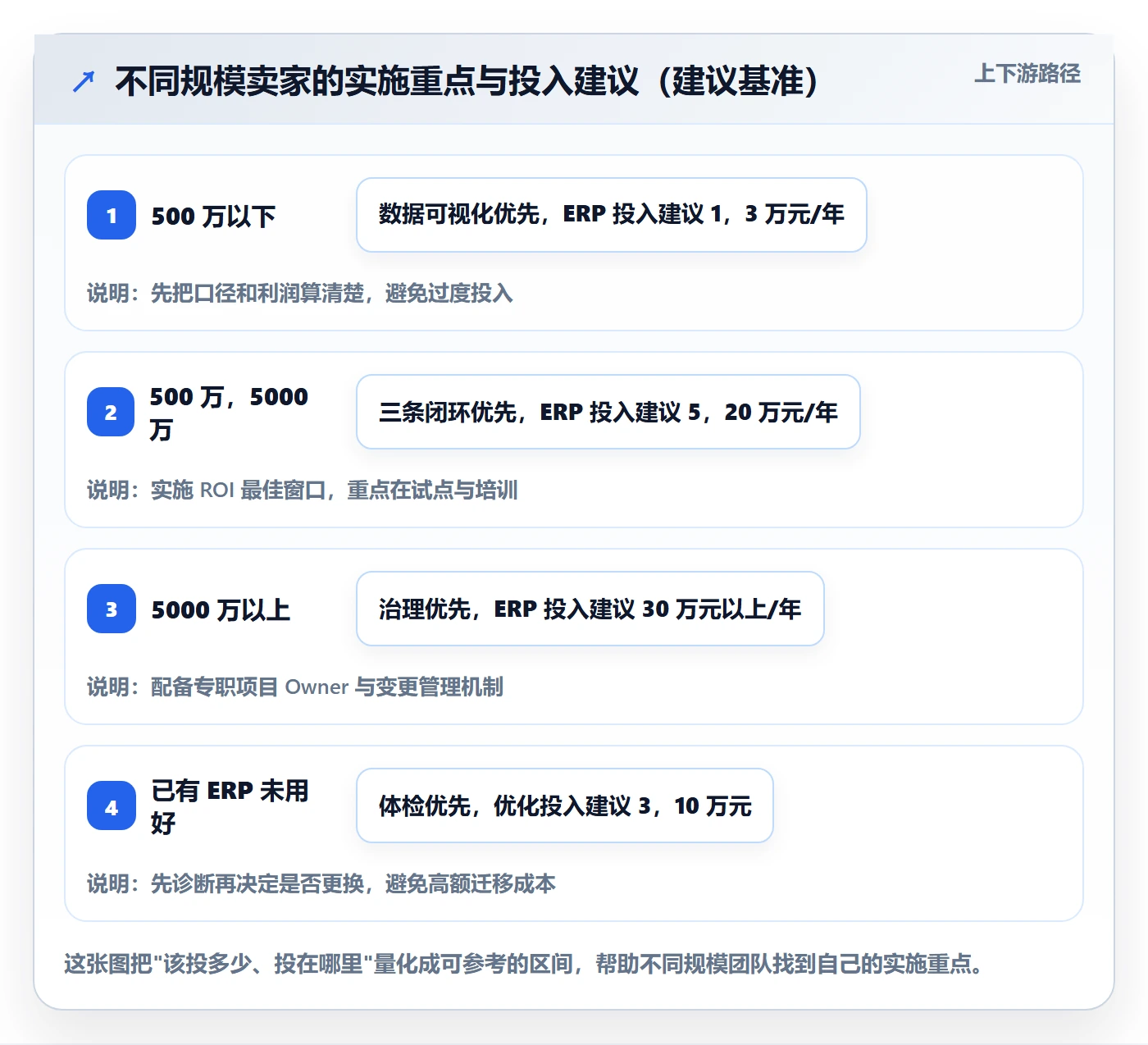The width and height of the screenshot is (1148, 1045).
Task: Click the 上下游路径 label in header
Action: point(1027,74)
